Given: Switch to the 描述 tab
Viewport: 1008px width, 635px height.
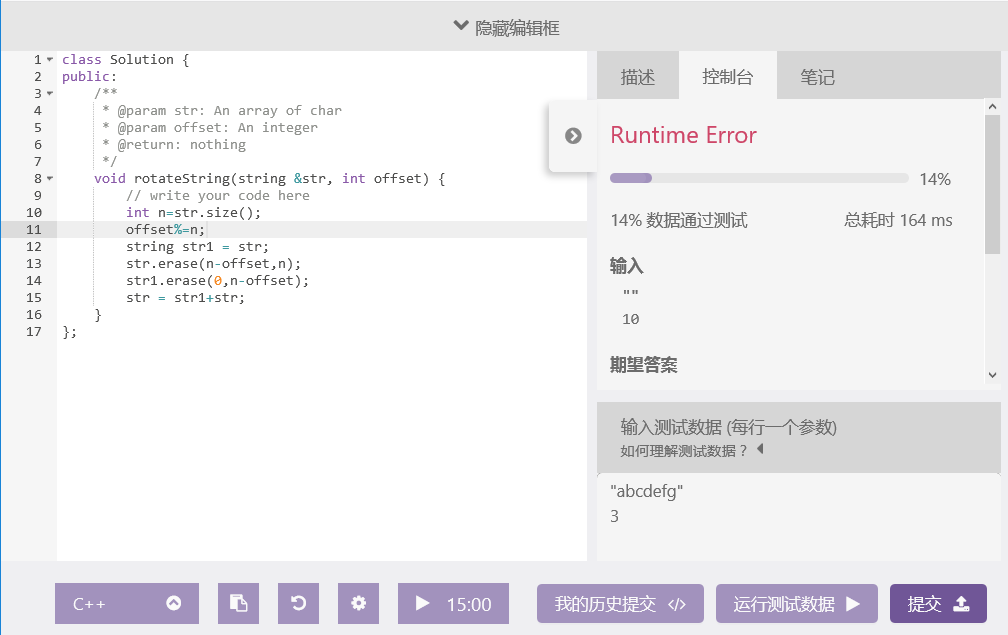Looking at the screenshot, I should 638,76.
